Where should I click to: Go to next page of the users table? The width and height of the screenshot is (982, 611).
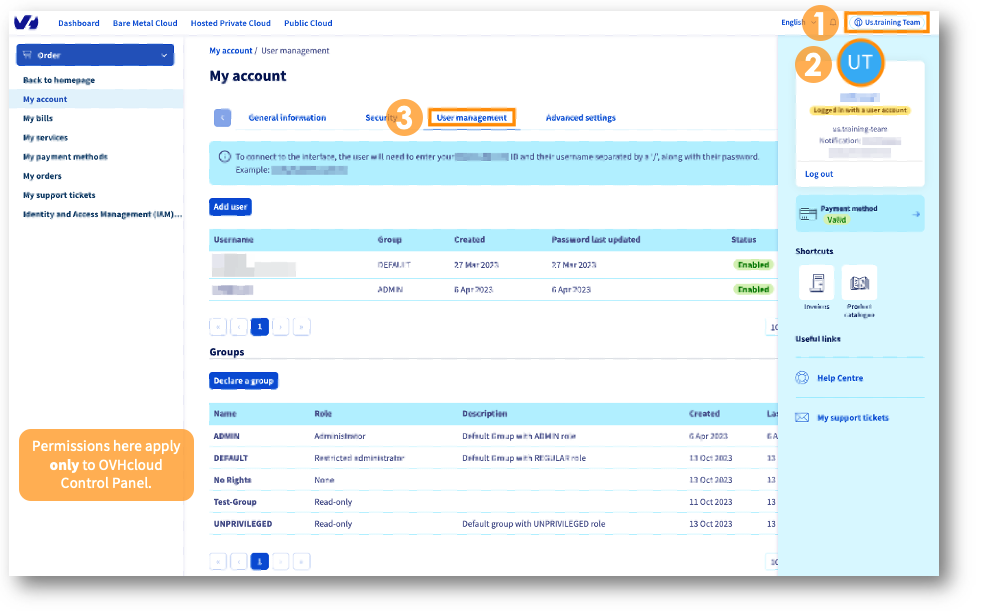coord(281,327)
